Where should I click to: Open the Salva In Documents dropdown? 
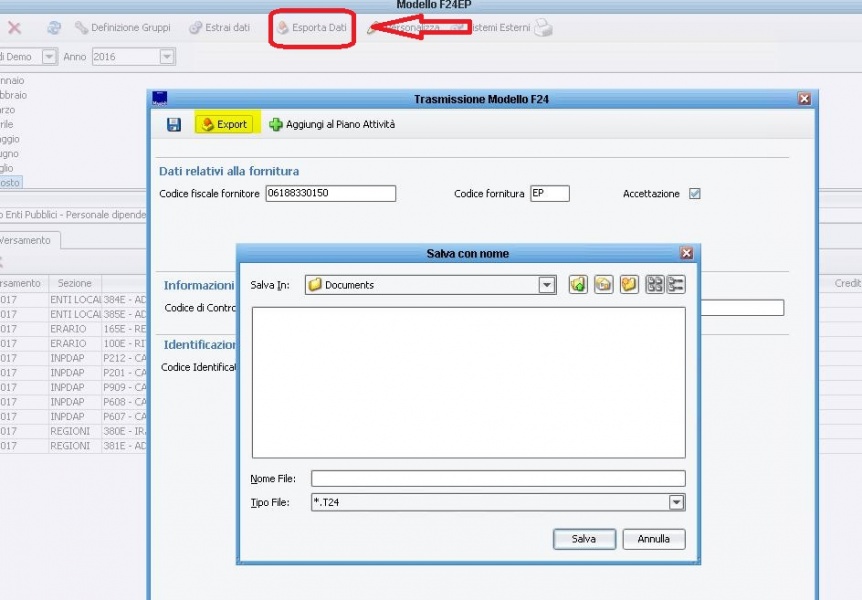tap(546, 285)
